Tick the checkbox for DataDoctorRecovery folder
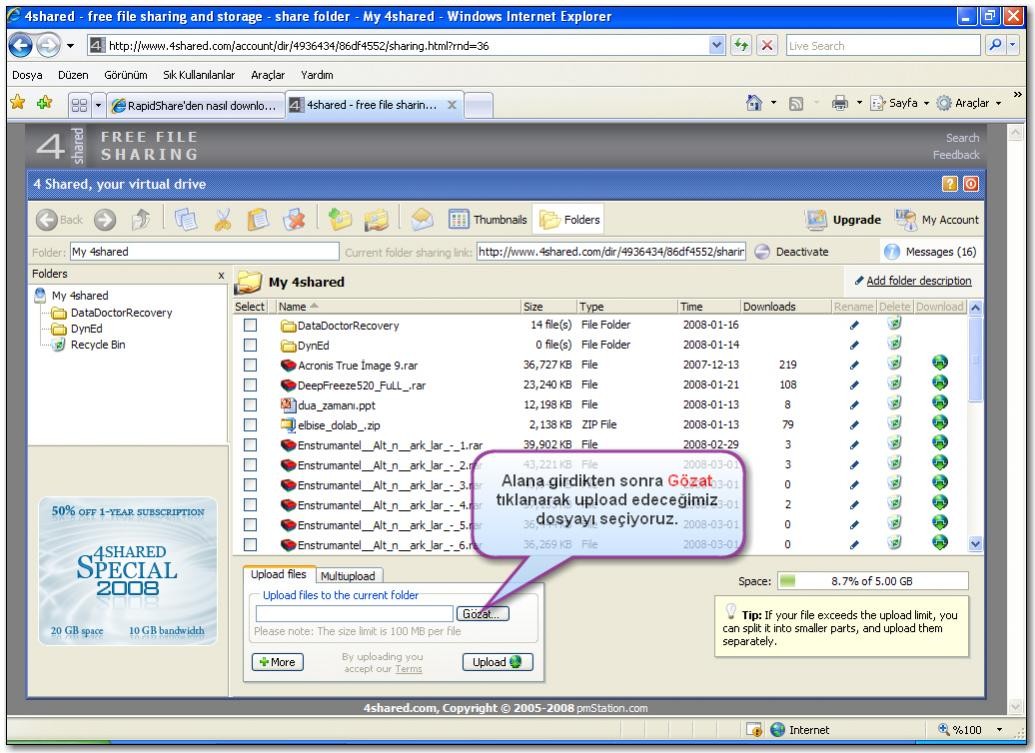Viewport: 1035px width, 753px height. (x=250, y=325)
